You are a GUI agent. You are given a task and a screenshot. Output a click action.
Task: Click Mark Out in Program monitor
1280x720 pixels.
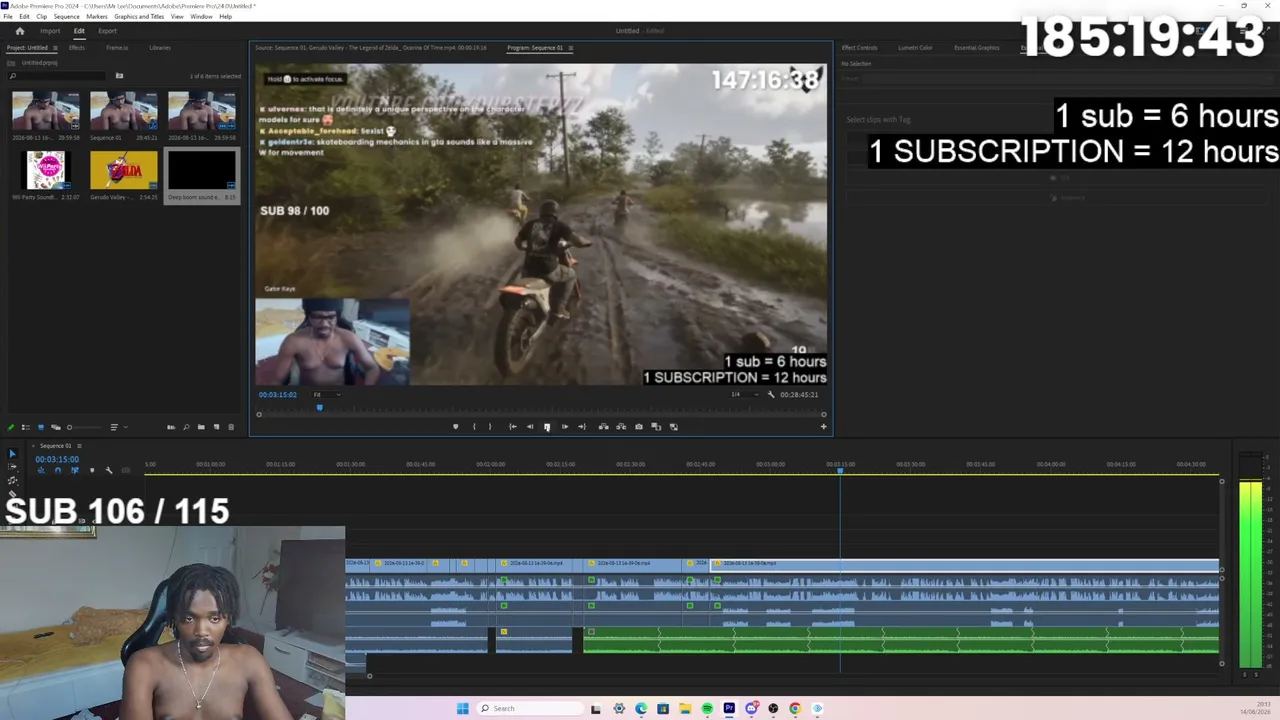tap(490, 427)
